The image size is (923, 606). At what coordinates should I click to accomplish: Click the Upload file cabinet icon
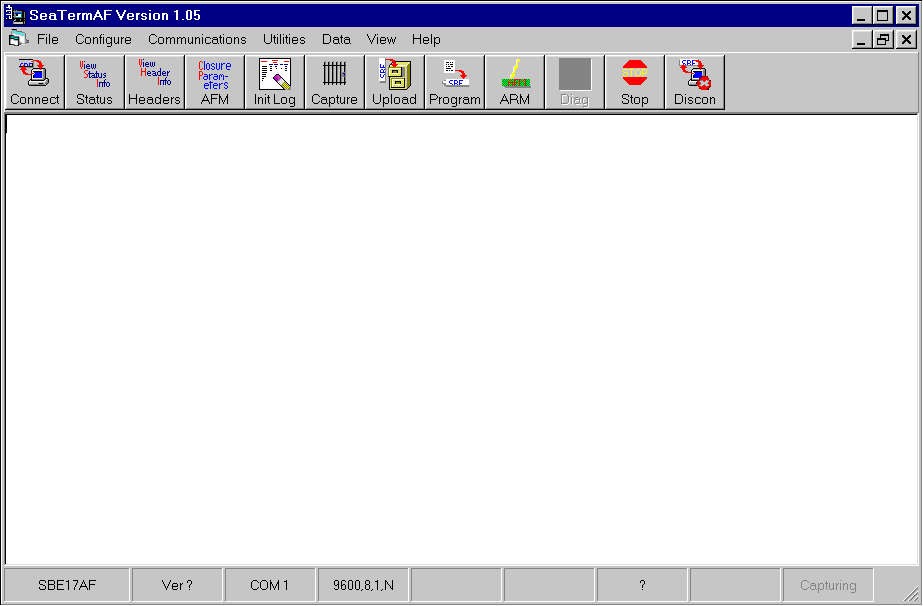click(x=395, y=82)
